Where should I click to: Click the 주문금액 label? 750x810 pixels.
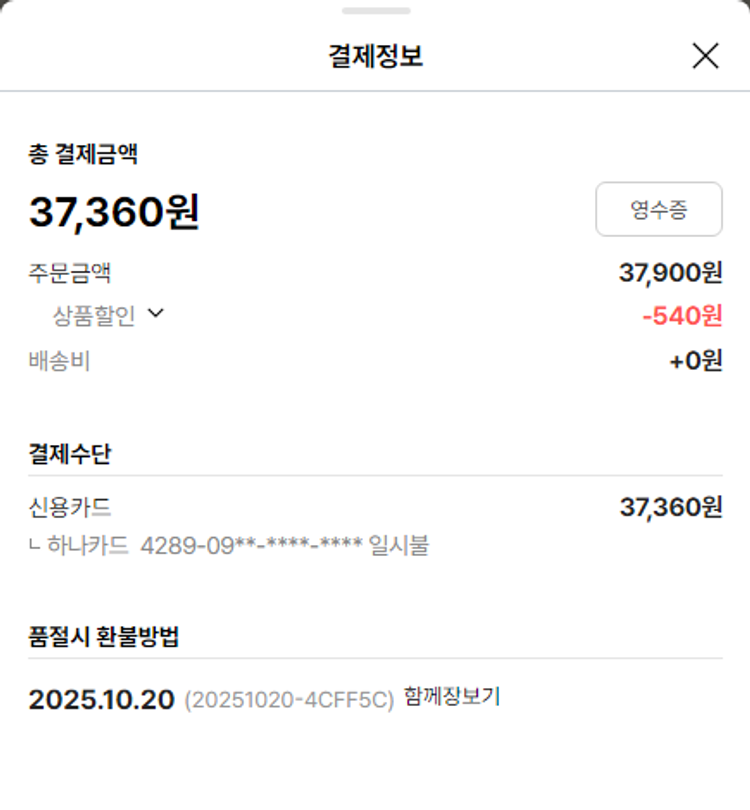pos(70,272)
